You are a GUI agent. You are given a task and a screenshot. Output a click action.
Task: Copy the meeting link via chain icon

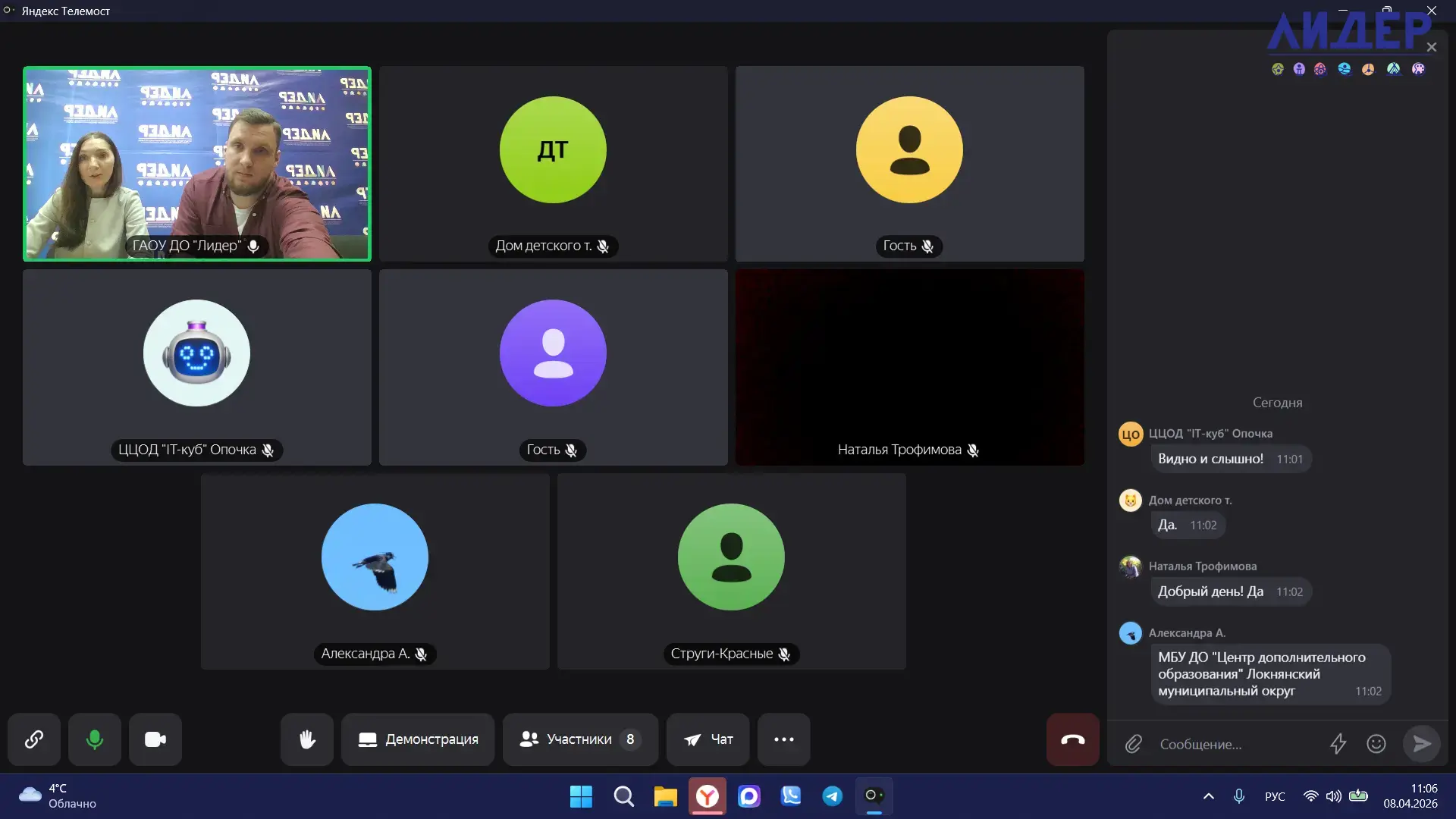[x=34, y=739]
